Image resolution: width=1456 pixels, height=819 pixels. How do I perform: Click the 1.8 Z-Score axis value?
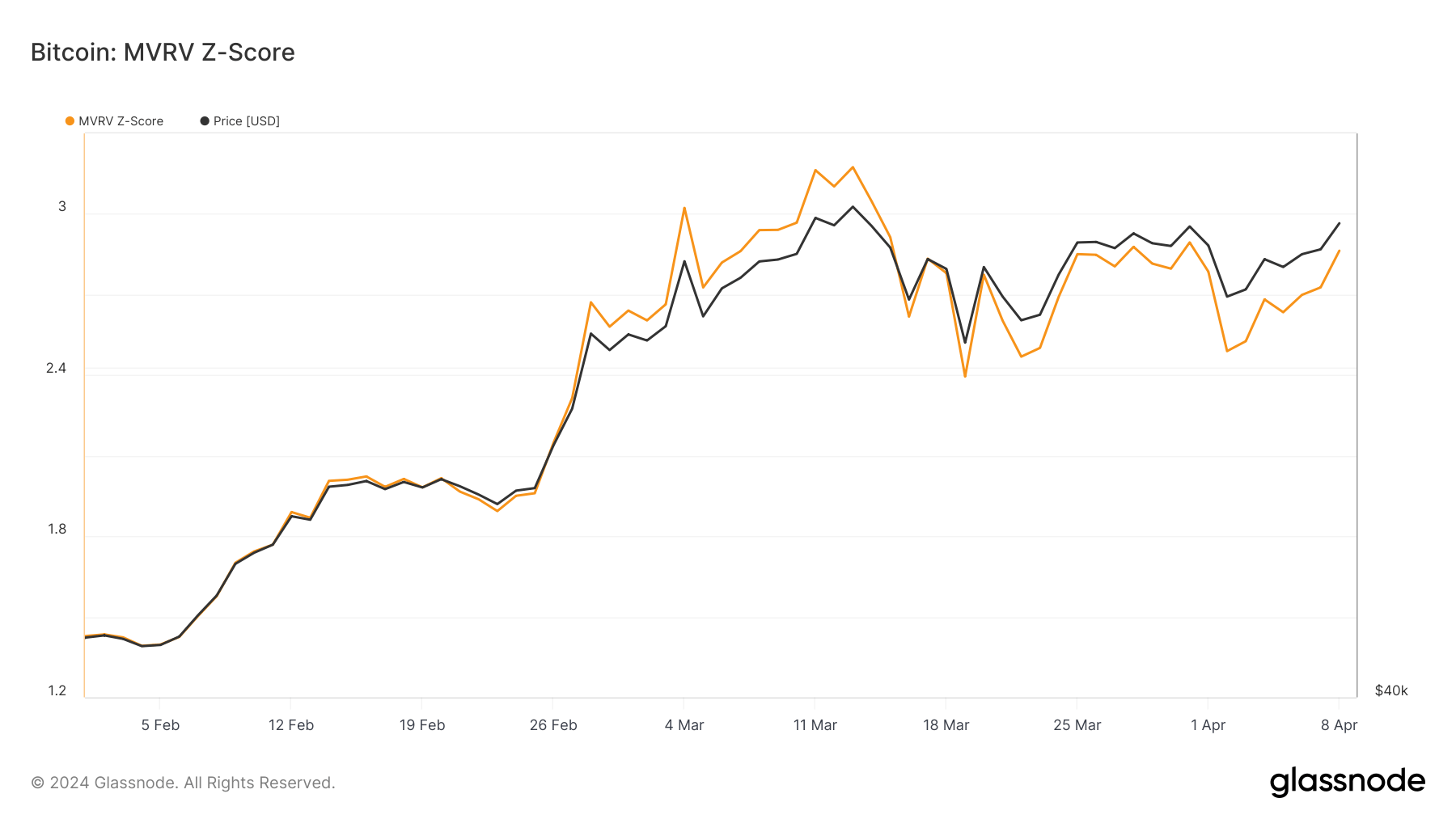click(57, 530)
